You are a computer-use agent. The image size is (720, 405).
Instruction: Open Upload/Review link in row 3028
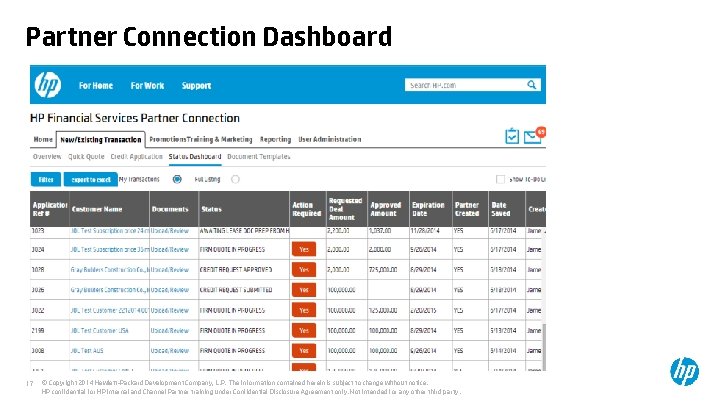170,270
